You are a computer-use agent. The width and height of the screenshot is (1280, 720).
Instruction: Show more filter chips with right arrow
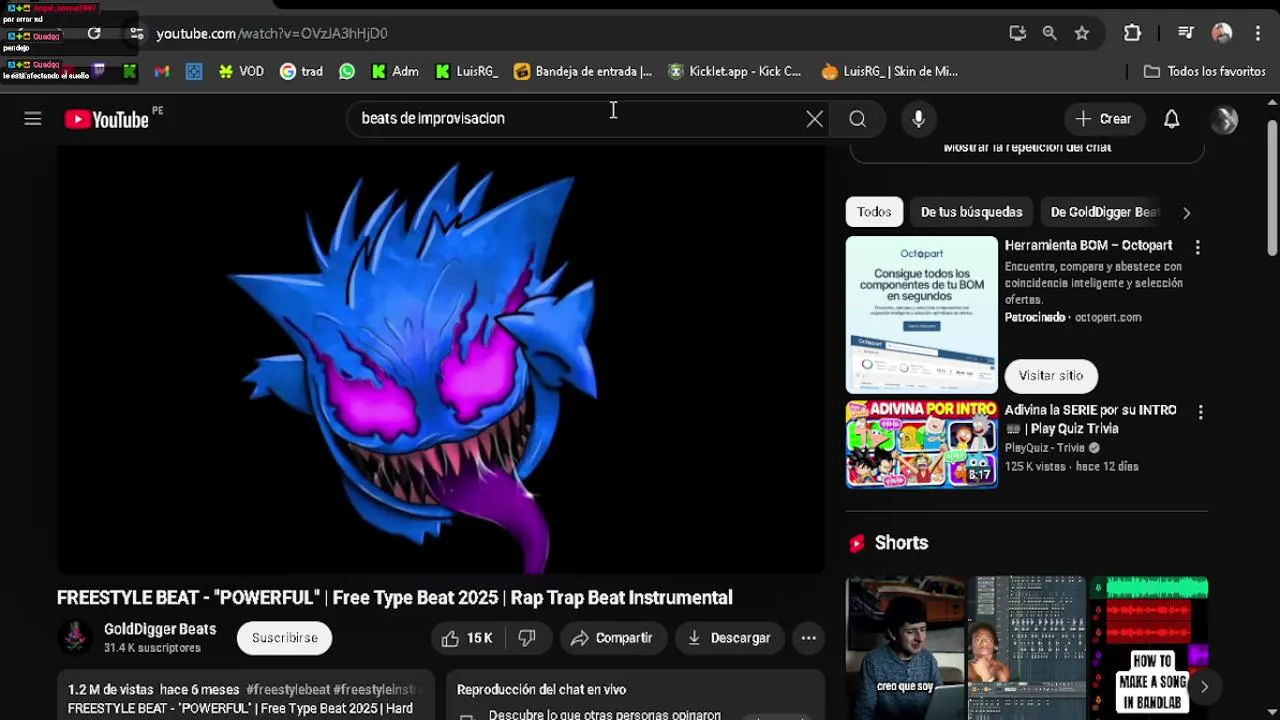[1186, 212]
